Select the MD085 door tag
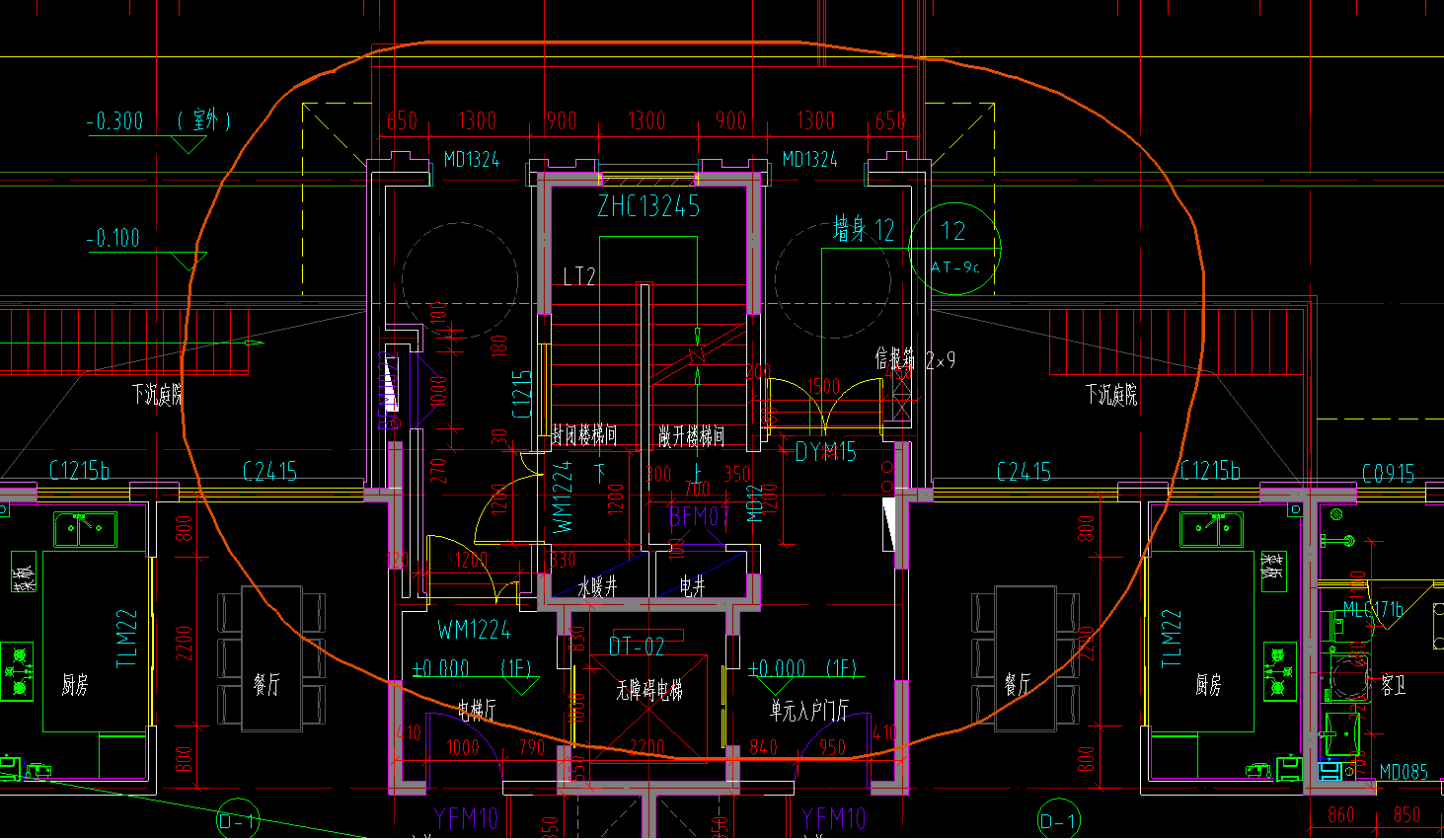The image size is (1444, 840). 1404,772
